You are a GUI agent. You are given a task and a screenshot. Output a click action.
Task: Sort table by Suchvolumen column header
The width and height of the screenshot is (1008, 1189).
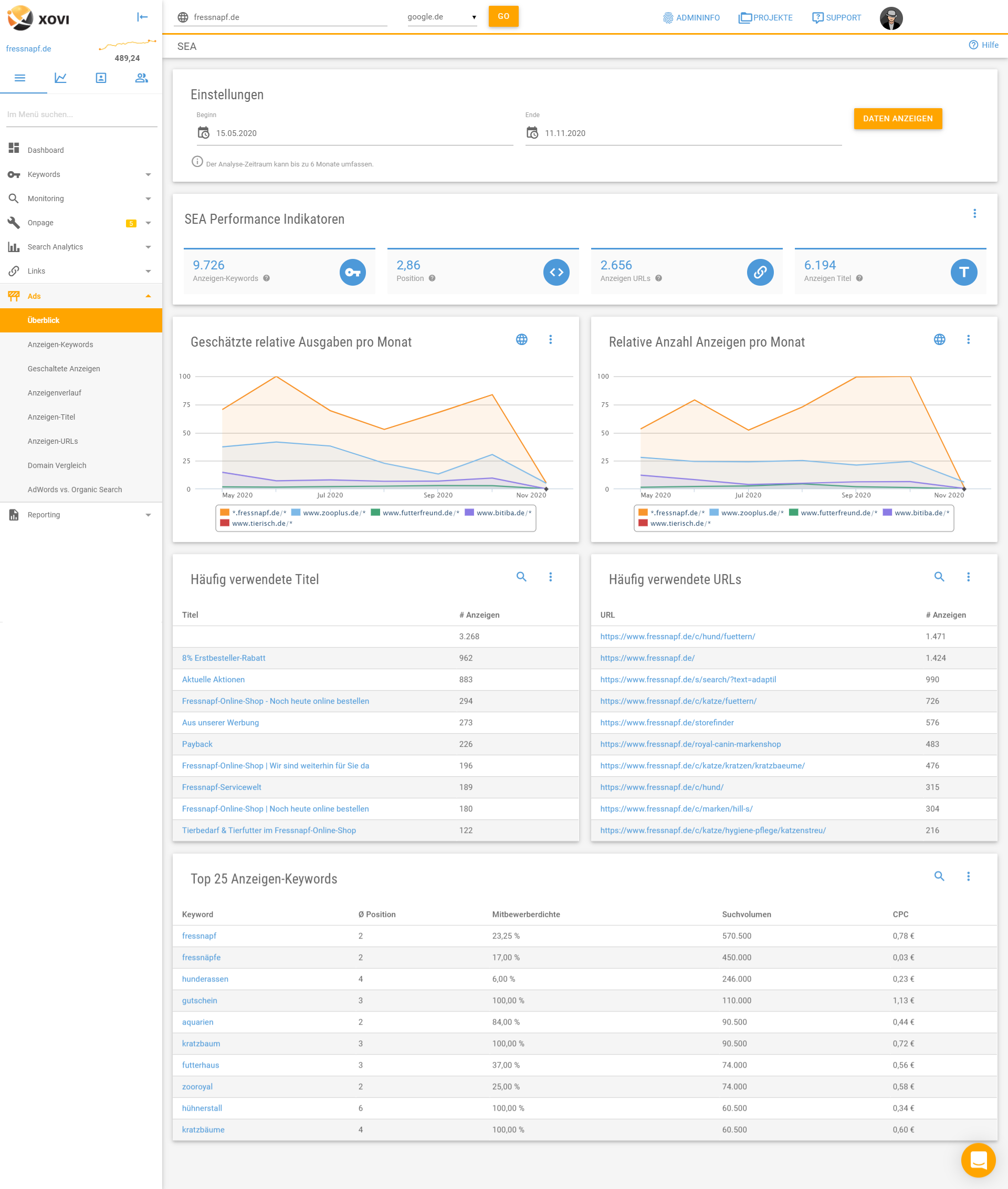[x=746, y=914]
